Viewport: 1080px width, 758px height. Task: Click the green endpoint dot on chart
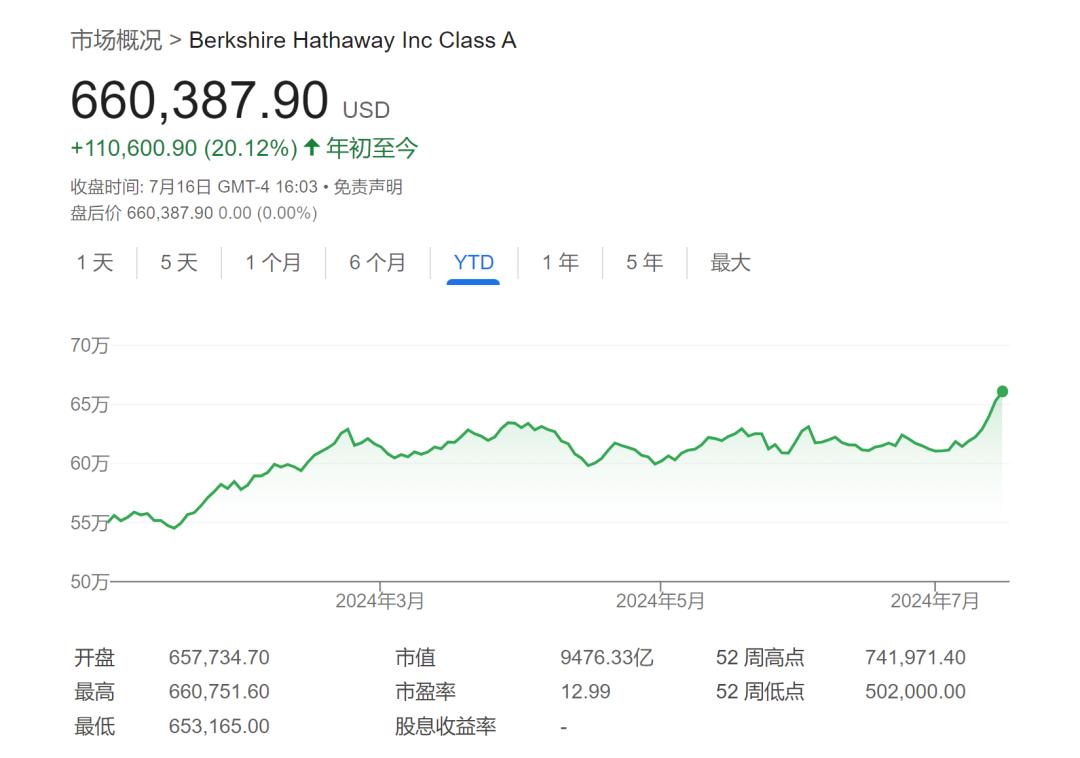[1002, 391]
